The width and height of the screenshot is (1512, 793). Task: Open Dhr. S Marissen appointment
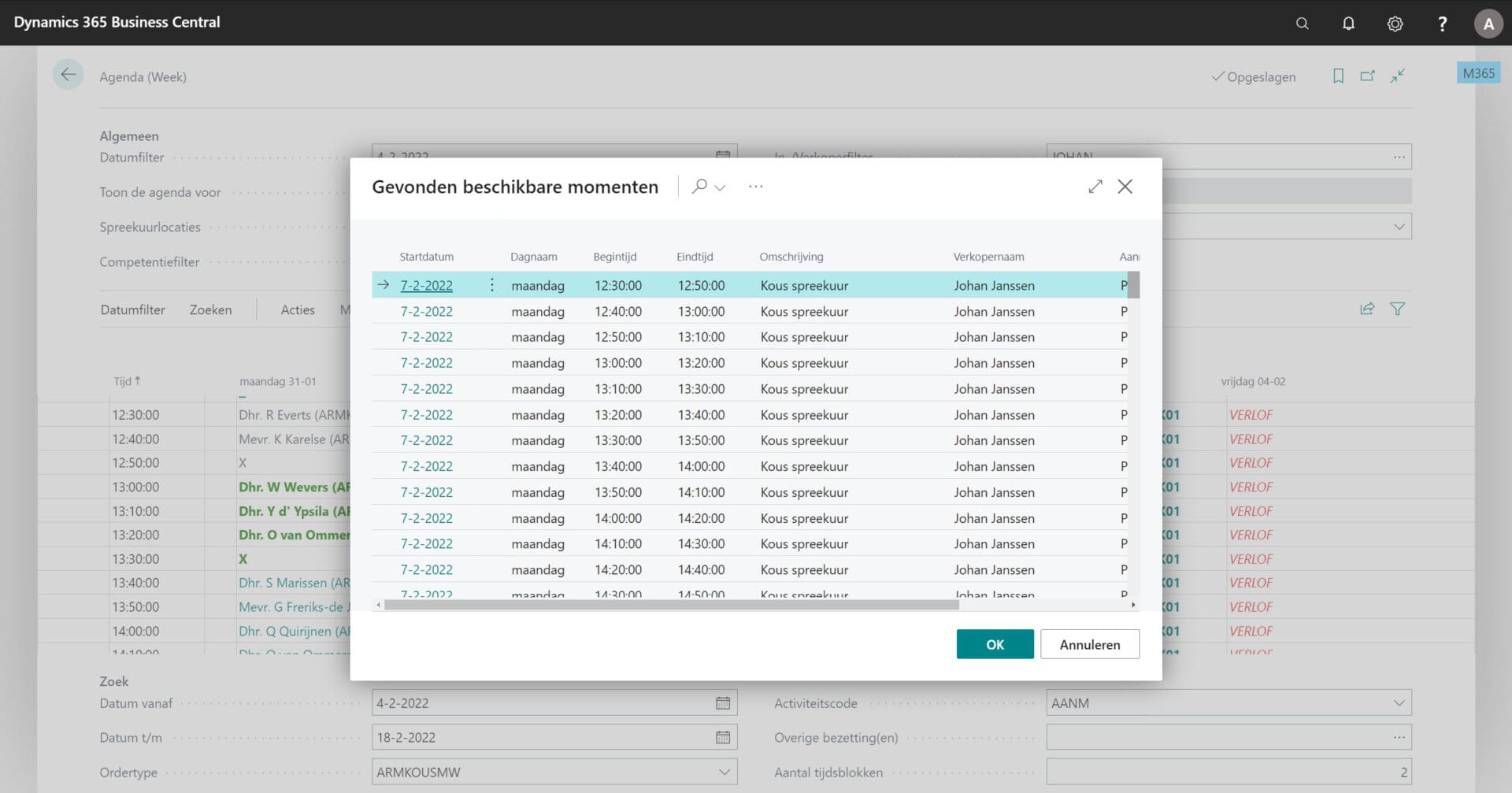pos(295,583)
